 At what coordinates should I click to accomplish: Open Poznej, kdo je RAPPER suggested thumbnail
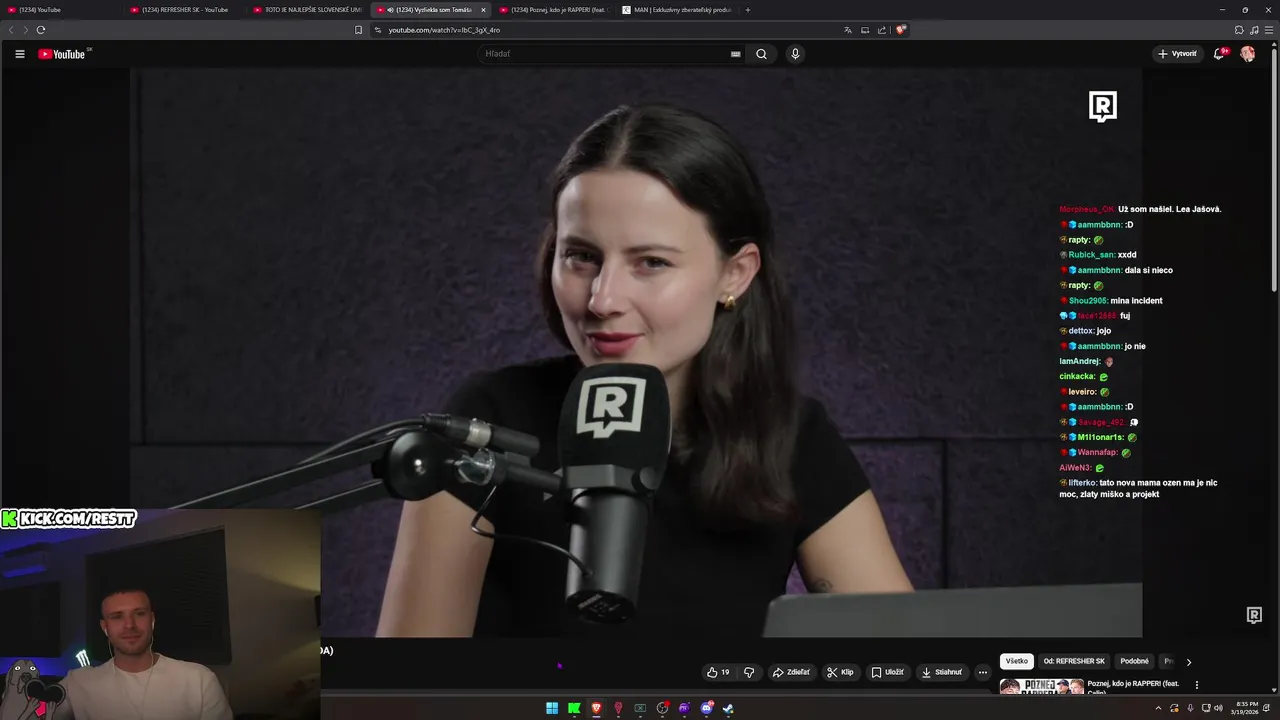(1042, 686)
